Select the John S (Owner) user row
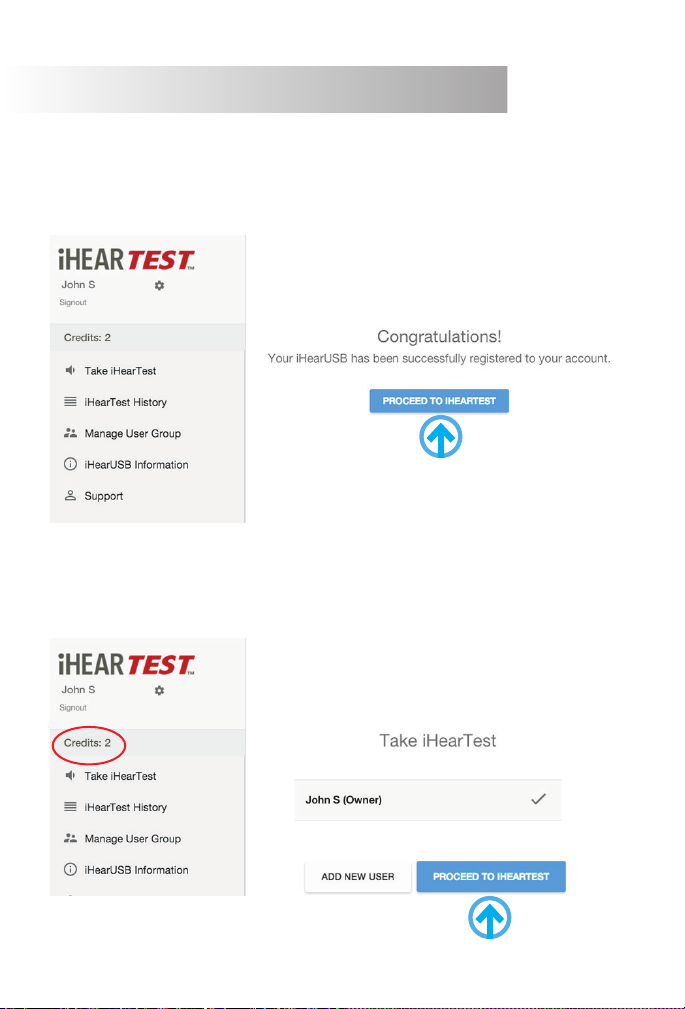Screen dimensions: 685x1009 427,800
